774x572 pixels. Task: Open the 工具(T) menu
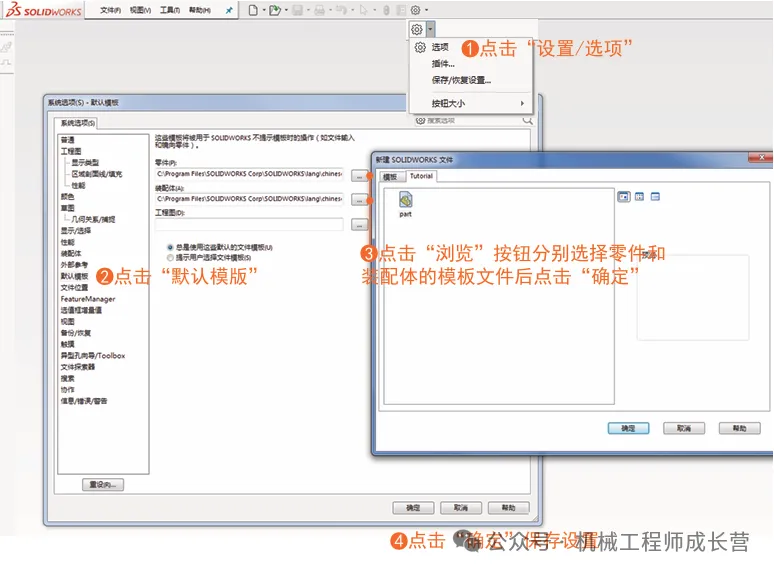[170, 10]
